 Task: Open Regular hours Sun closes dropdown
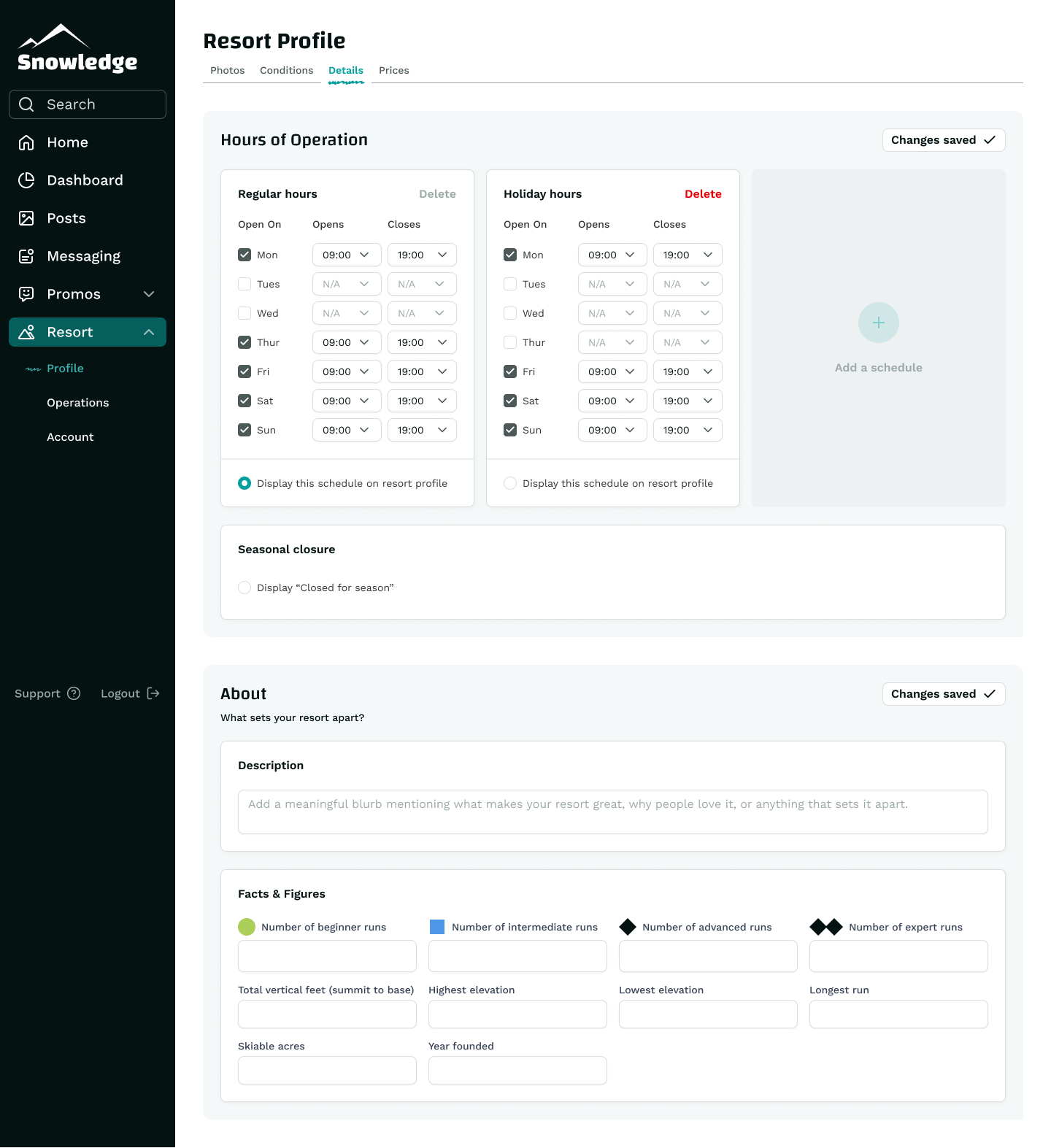coord(422,430)
